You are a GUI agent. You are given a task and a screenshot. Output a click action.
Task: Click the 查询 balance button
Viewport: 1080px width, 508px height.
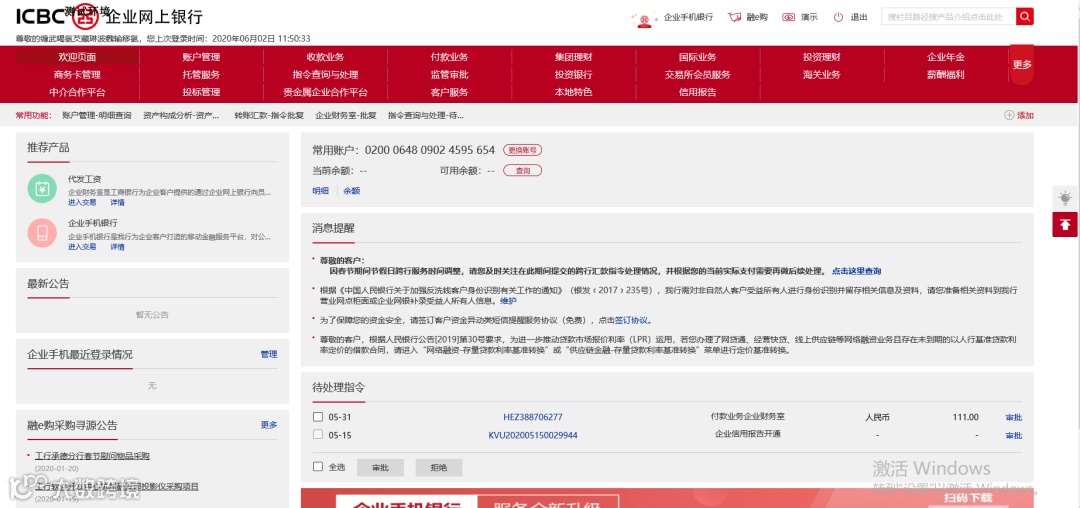(x=522, y=170)
